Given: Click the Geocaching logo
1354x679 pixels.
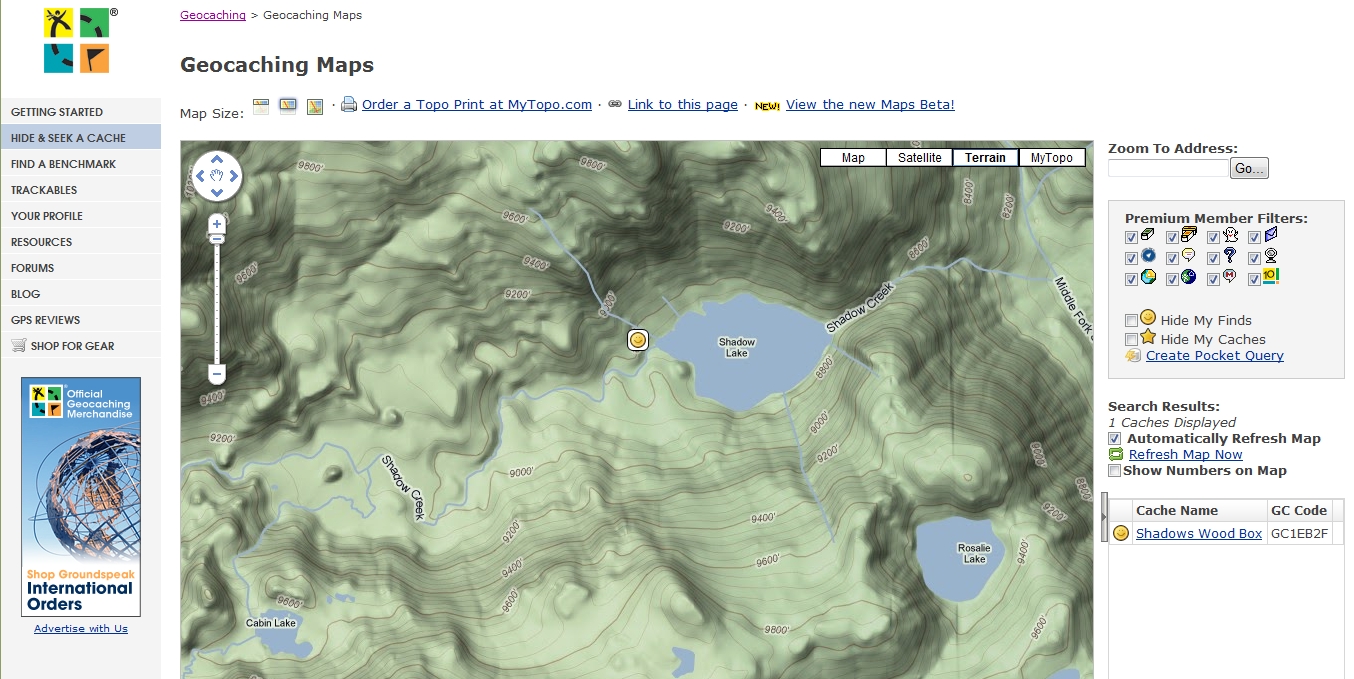Looking at the screenshot, I should (77, 41).
